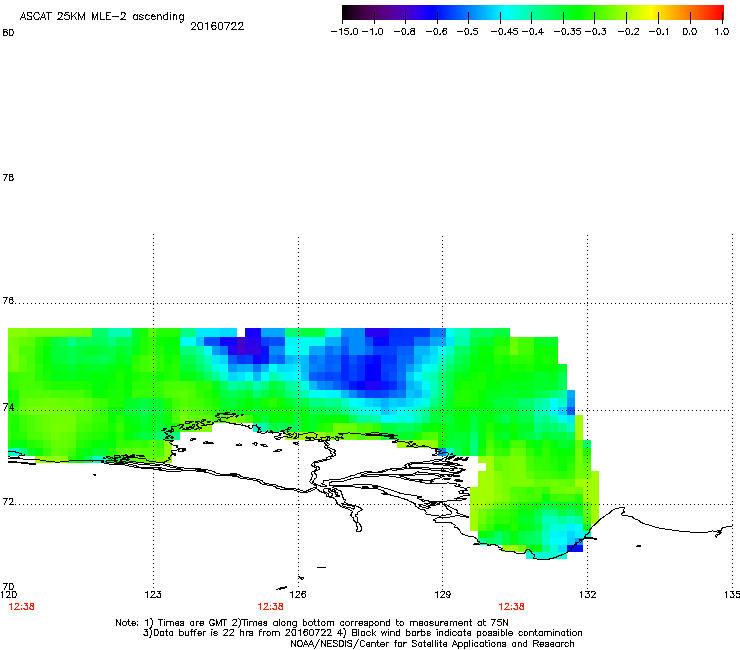The width and height of the screenshot is (740, 650).
Task: Click the -0.3 color scale label
Action: 596,32
